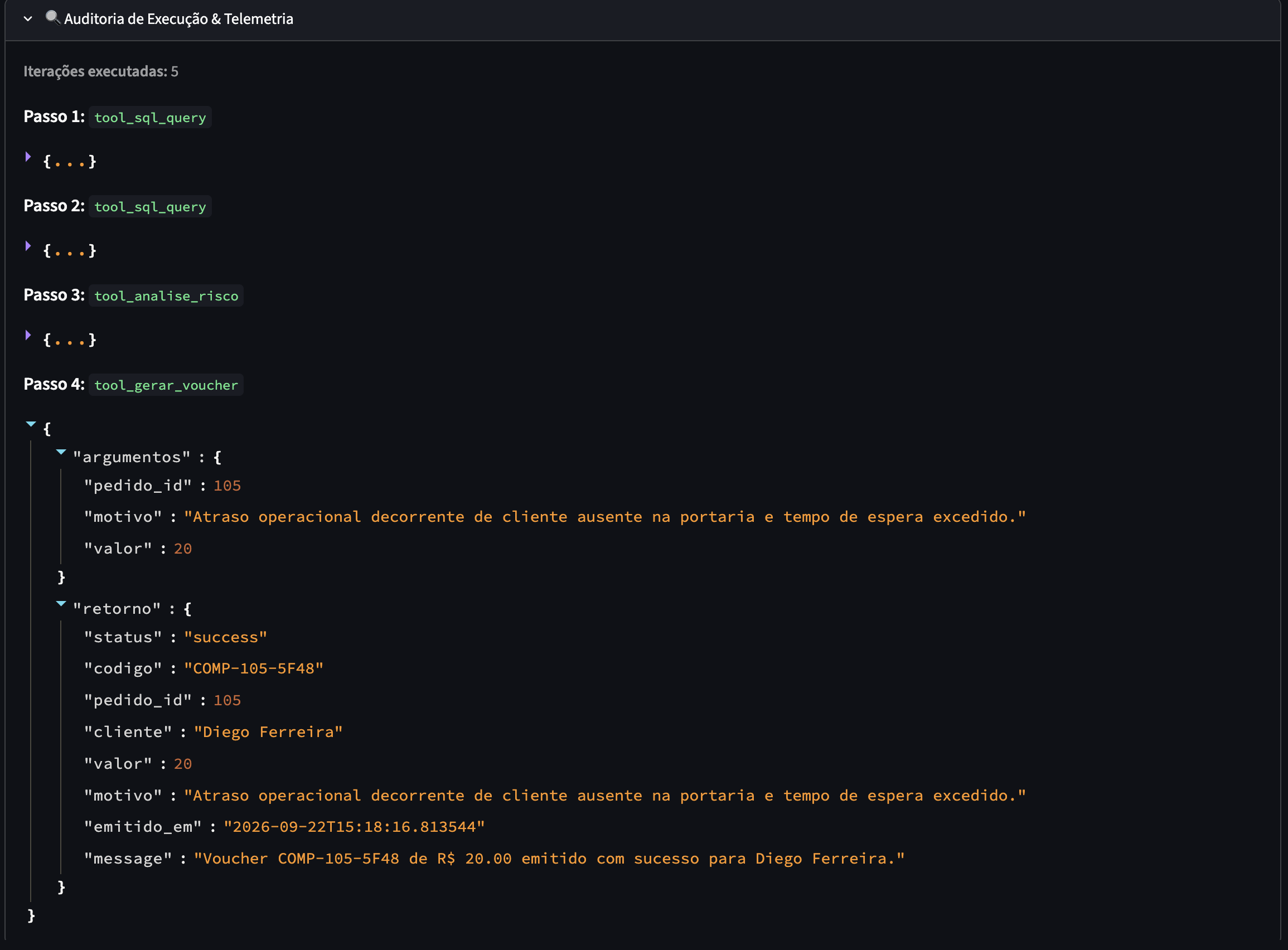Click valor 20 inside argumentos
1288x950 pixels.
(183, 549)
